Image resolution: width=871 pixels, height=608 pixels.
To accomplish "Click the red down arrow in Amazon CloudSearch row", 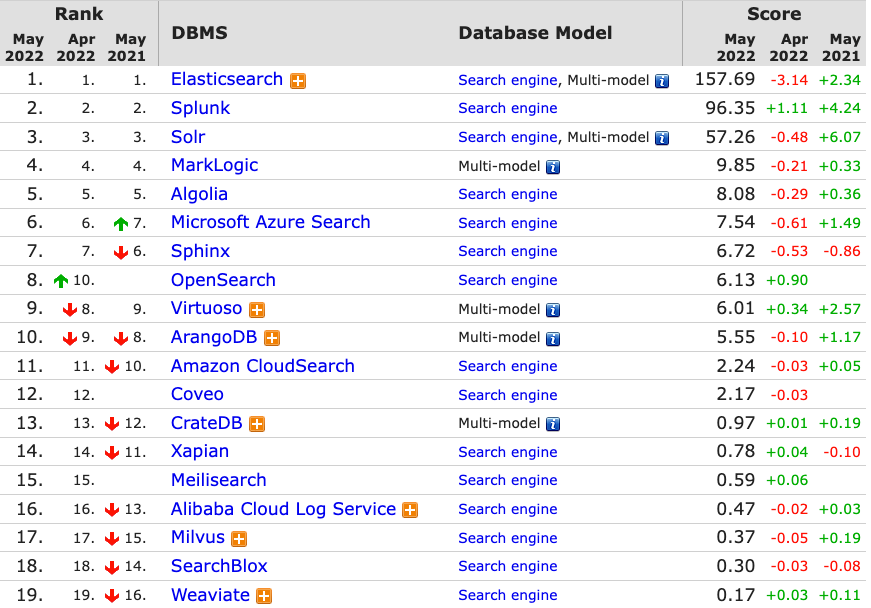I will click(112, 367).
